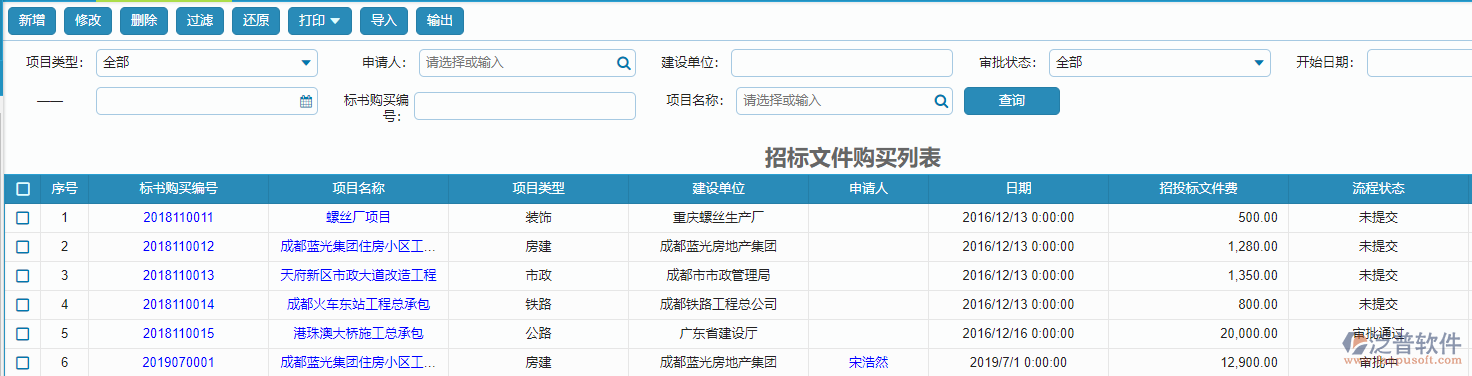Check the row 3 checkbox for 天府新区

23,275
